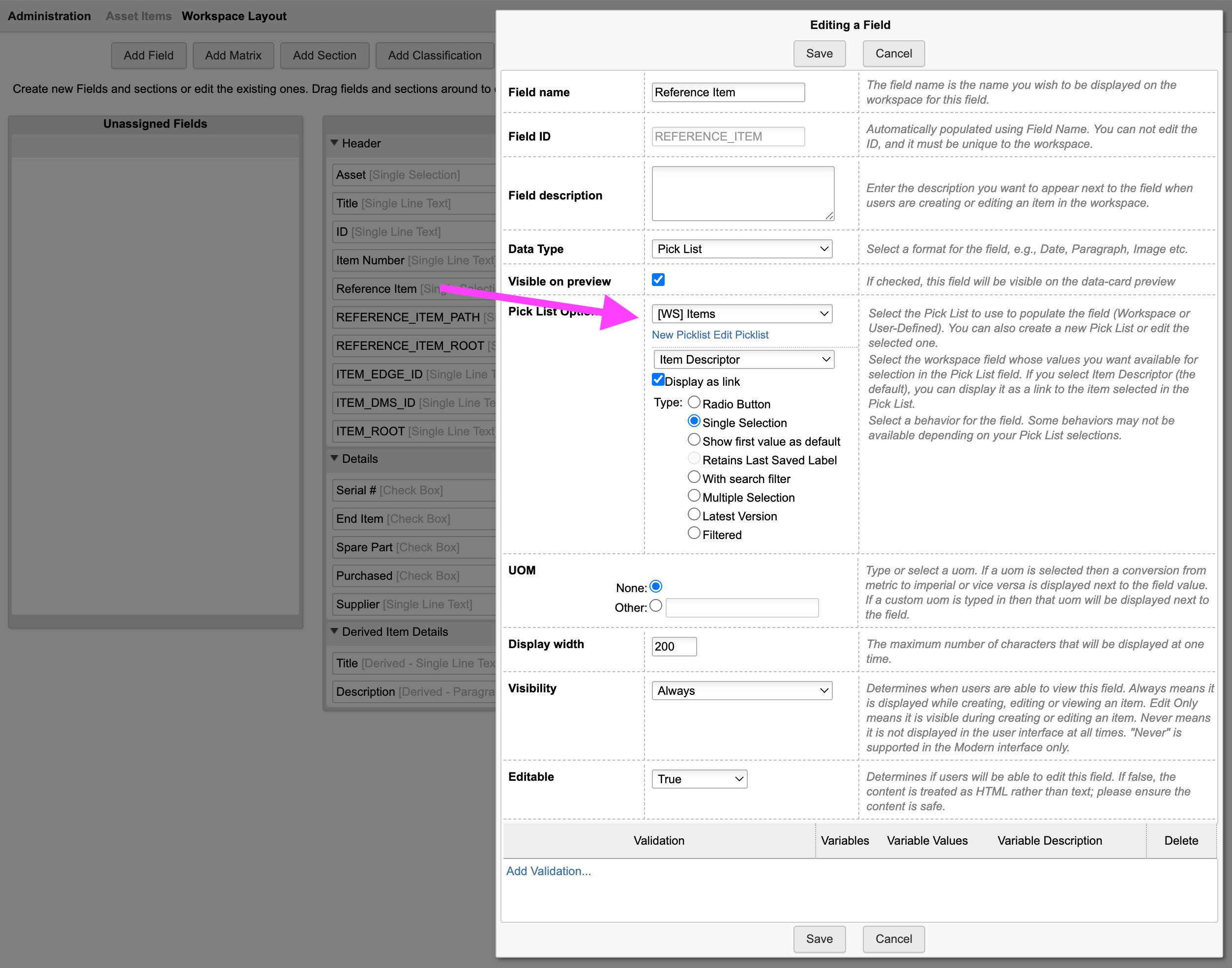Toggle Visible on preview checkbox
Viewport: 1232px width, 968px height.
(x=658, y=280)
